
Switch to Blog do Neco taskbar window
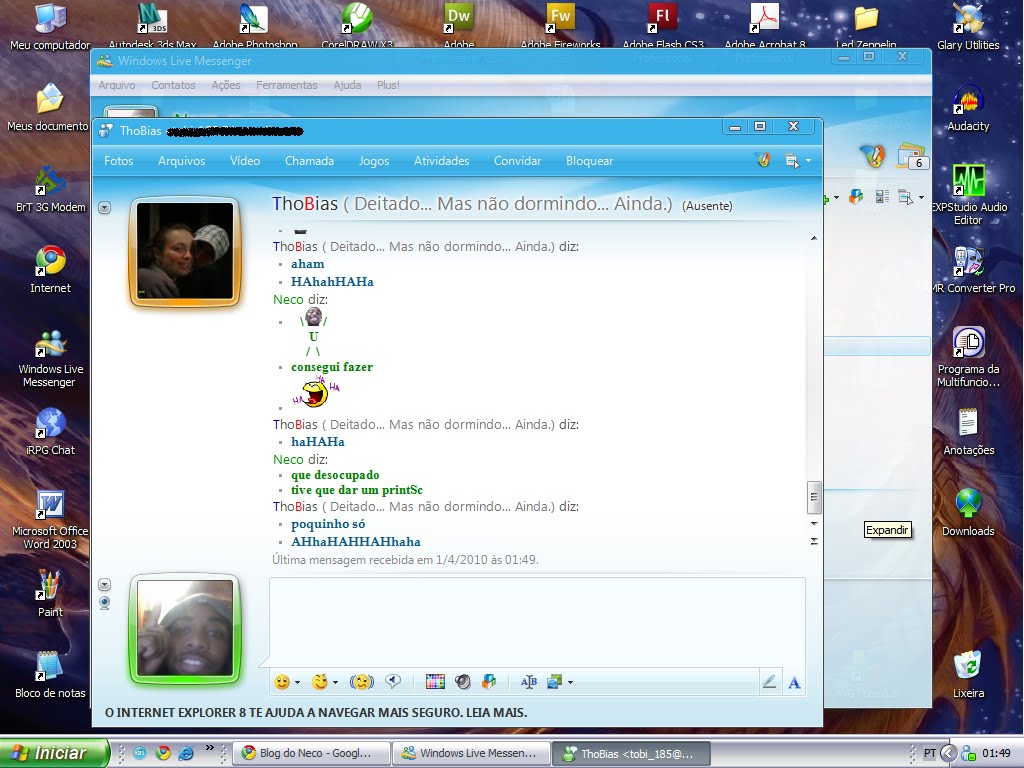(312, 753)
